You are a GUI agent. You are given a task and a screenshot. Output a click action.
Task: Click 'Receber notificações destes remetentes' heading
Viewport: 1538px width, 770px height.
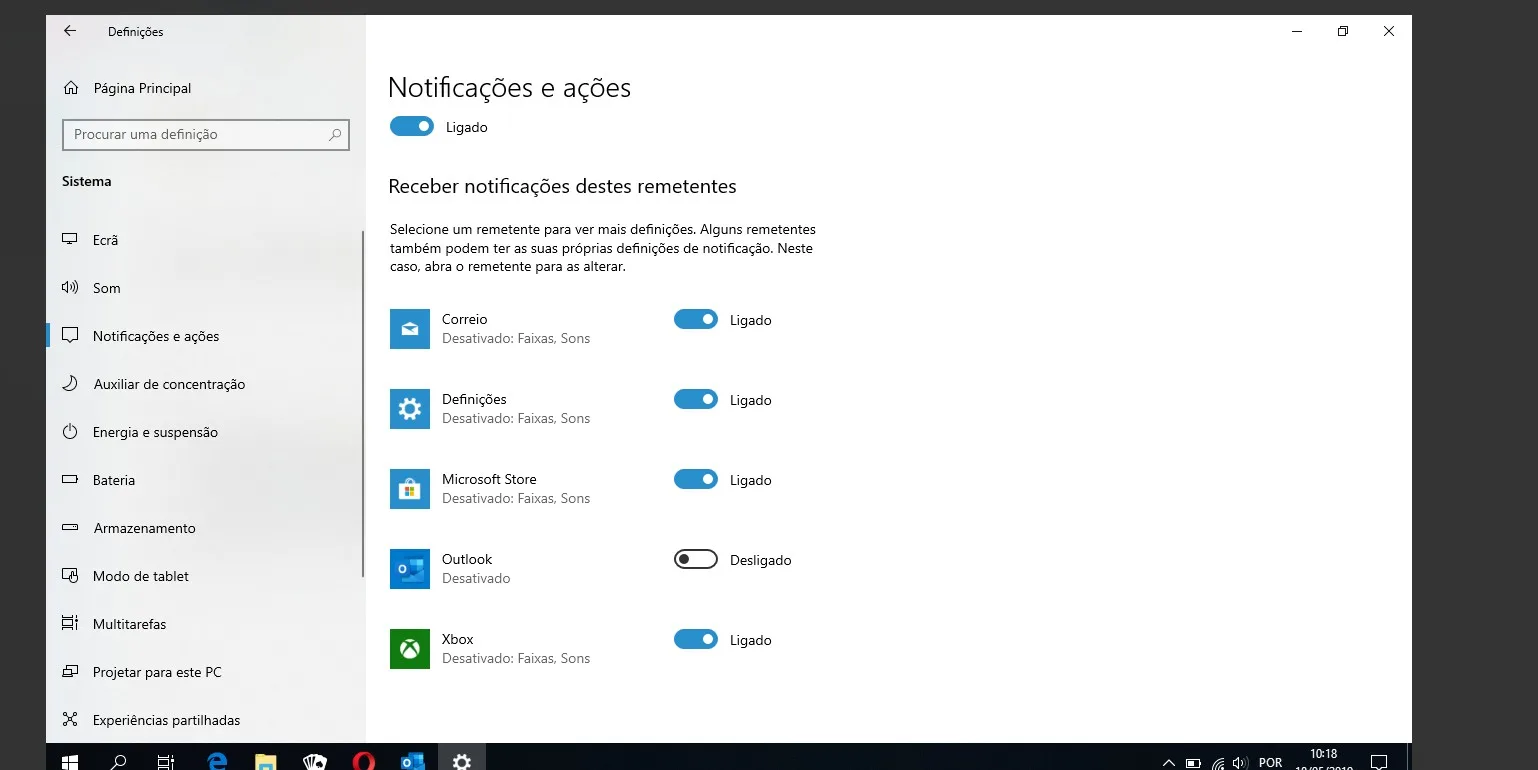coord(562,186)
